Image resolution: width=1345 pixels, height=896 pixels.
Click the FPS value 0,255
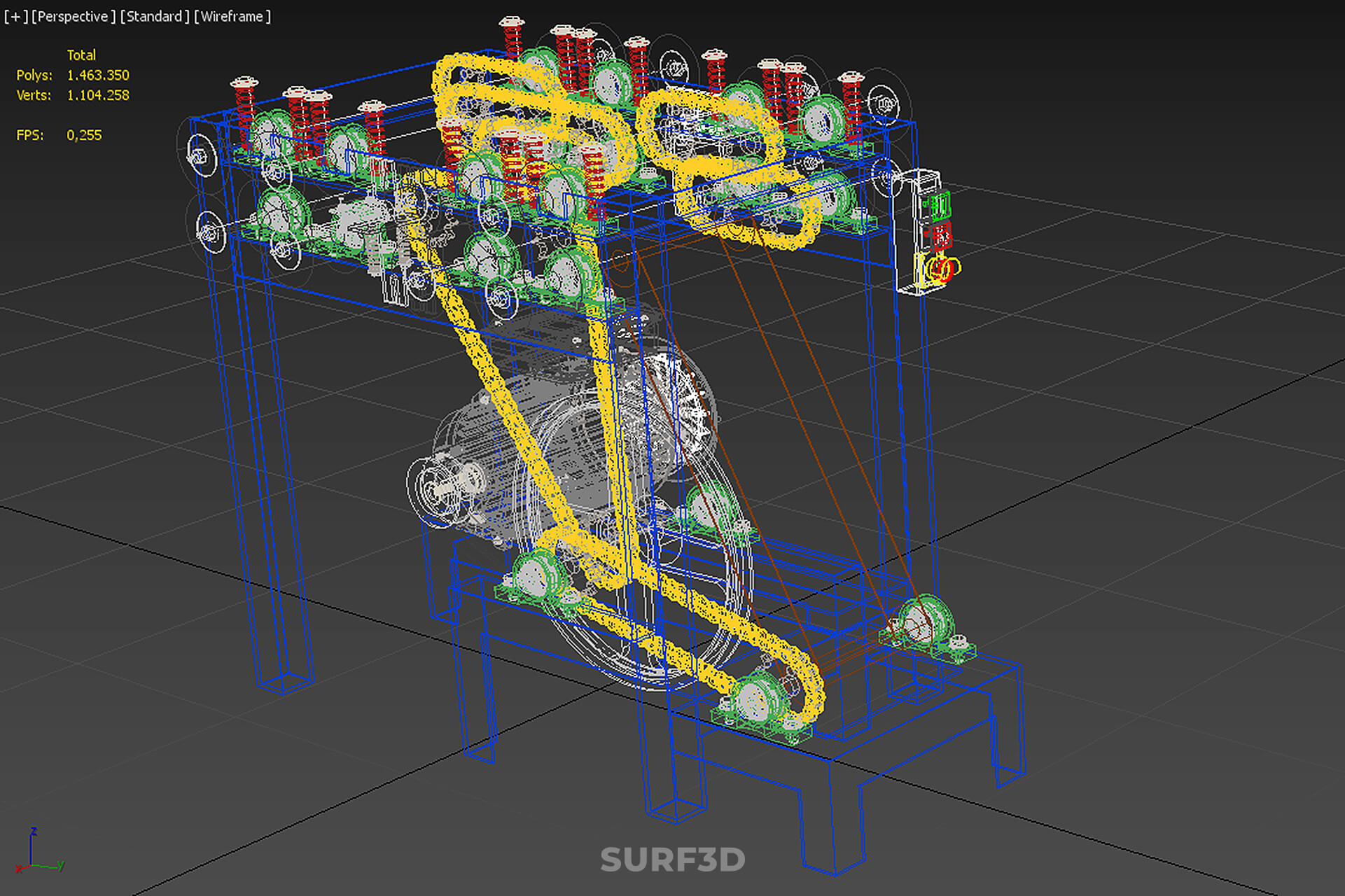(84, 135)
